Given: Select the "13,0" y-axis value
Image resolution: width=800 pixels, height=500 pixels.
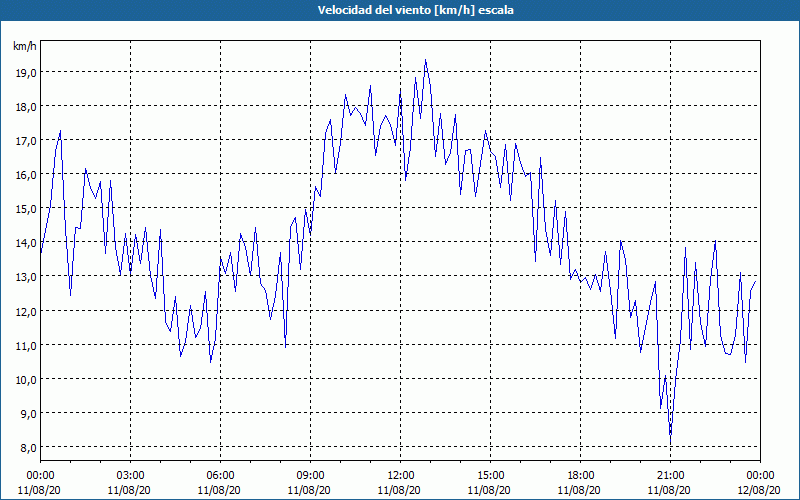Looking at the screenshot, I should click(x=26, y=277).
